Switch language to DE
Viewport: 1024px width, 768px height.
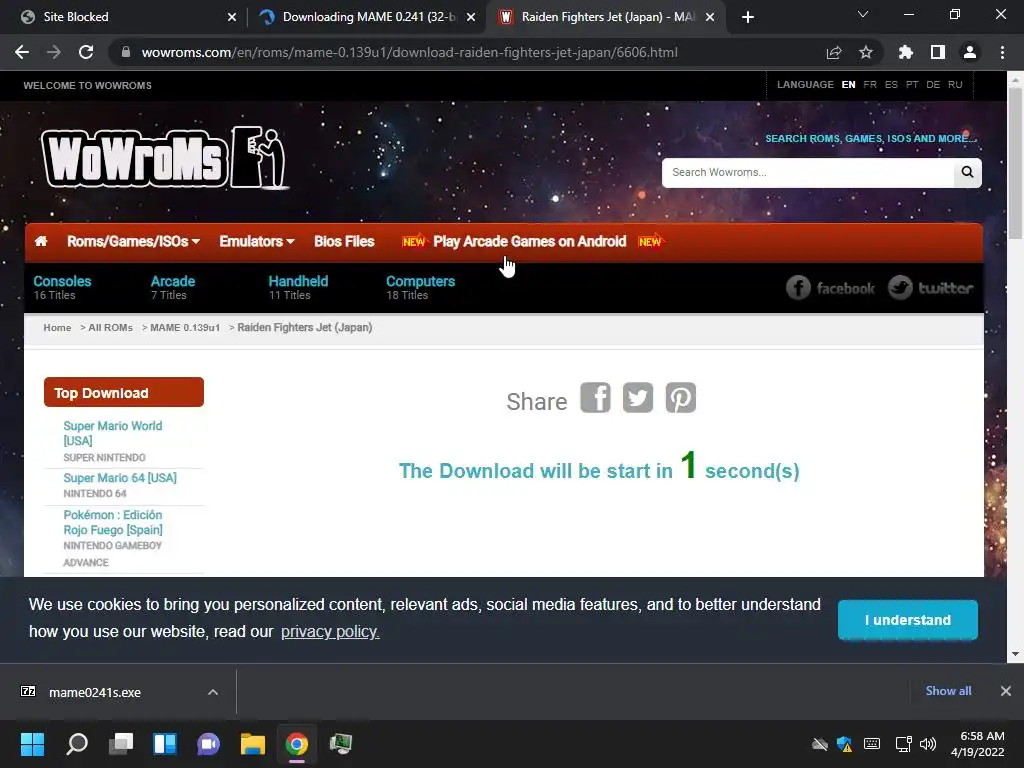933,85
